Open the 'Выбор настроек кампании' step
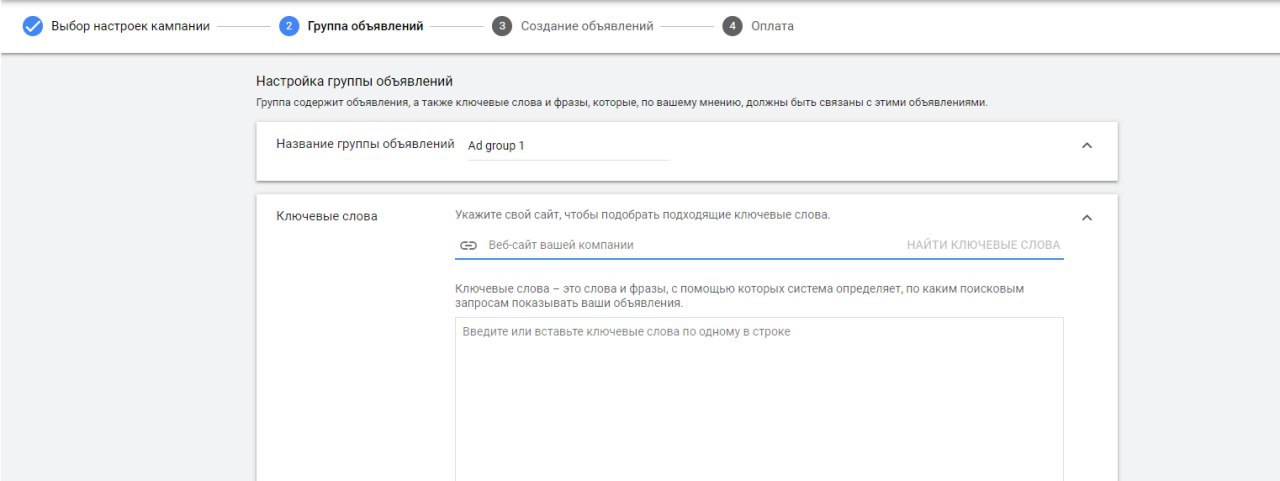This screenshot has width=1280, height=481. point(130,26)
